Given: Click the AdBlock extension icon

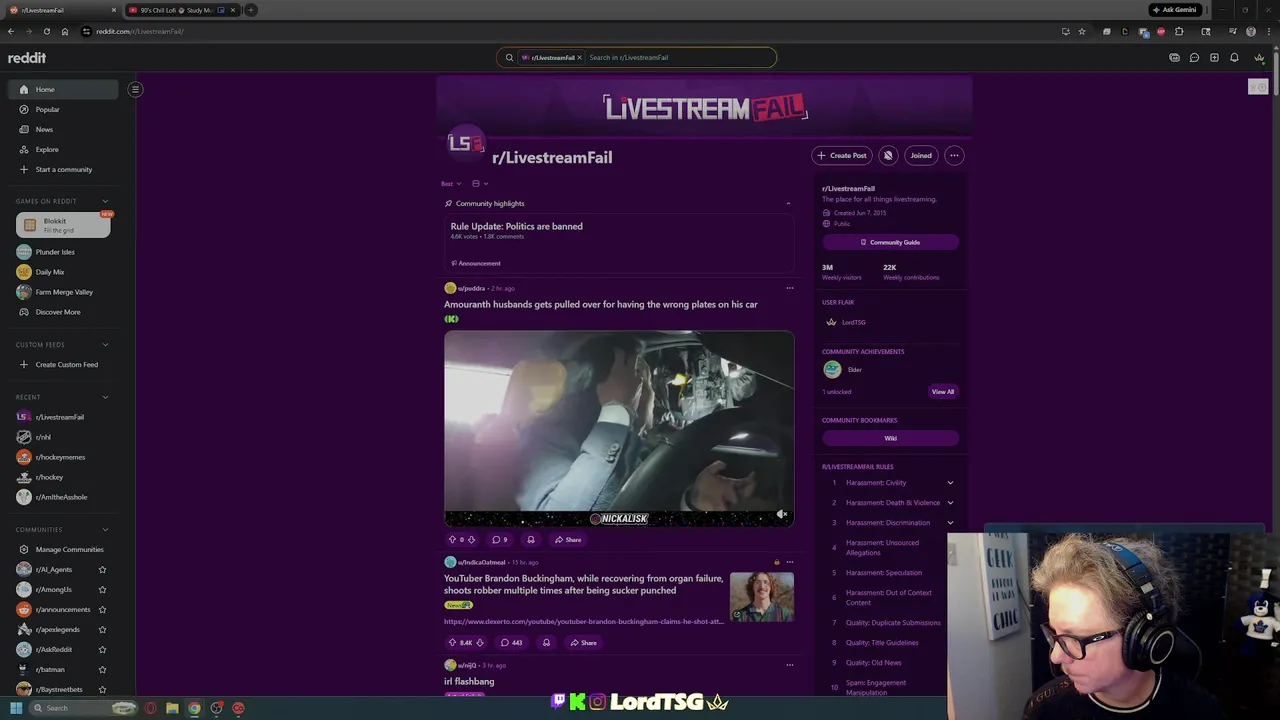Looking at the screenshot, I should (1161, 31).
